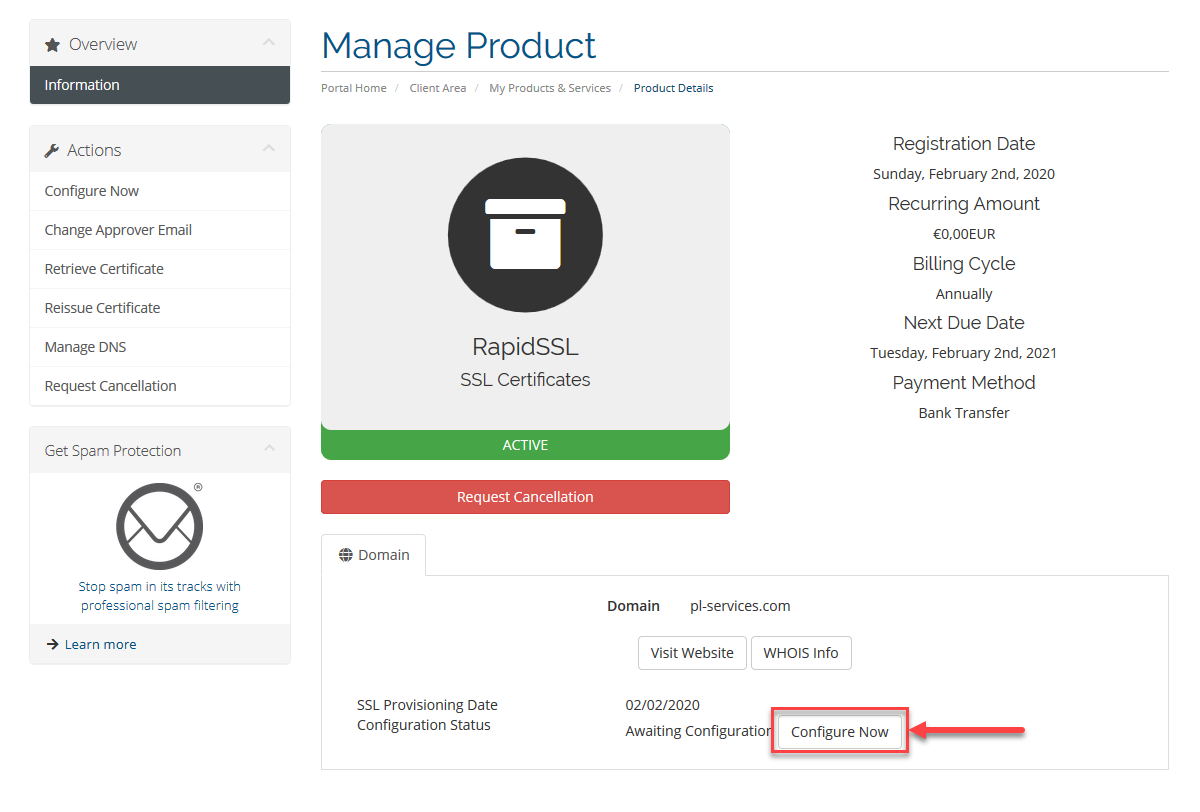
Task: Click the bold Domain field label
Action: pos(633,606)
